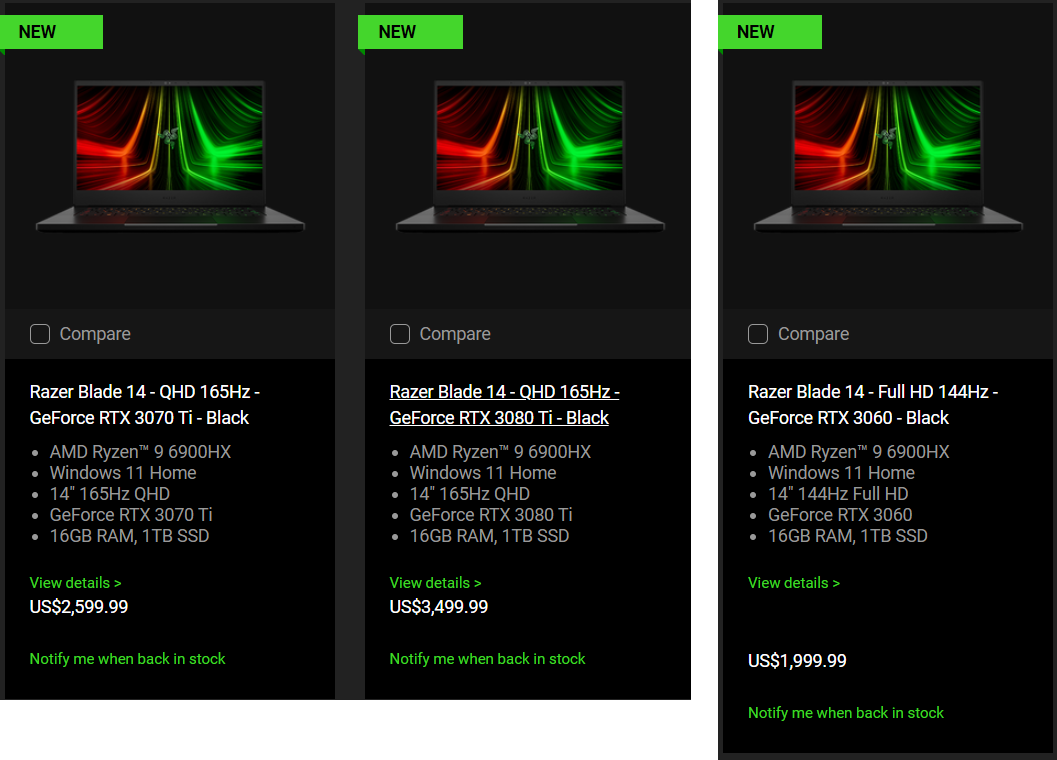Screen dimensions: 1057x760
Task: Click the 14" 144Hz Full HD spec
Action: [838, 494]
